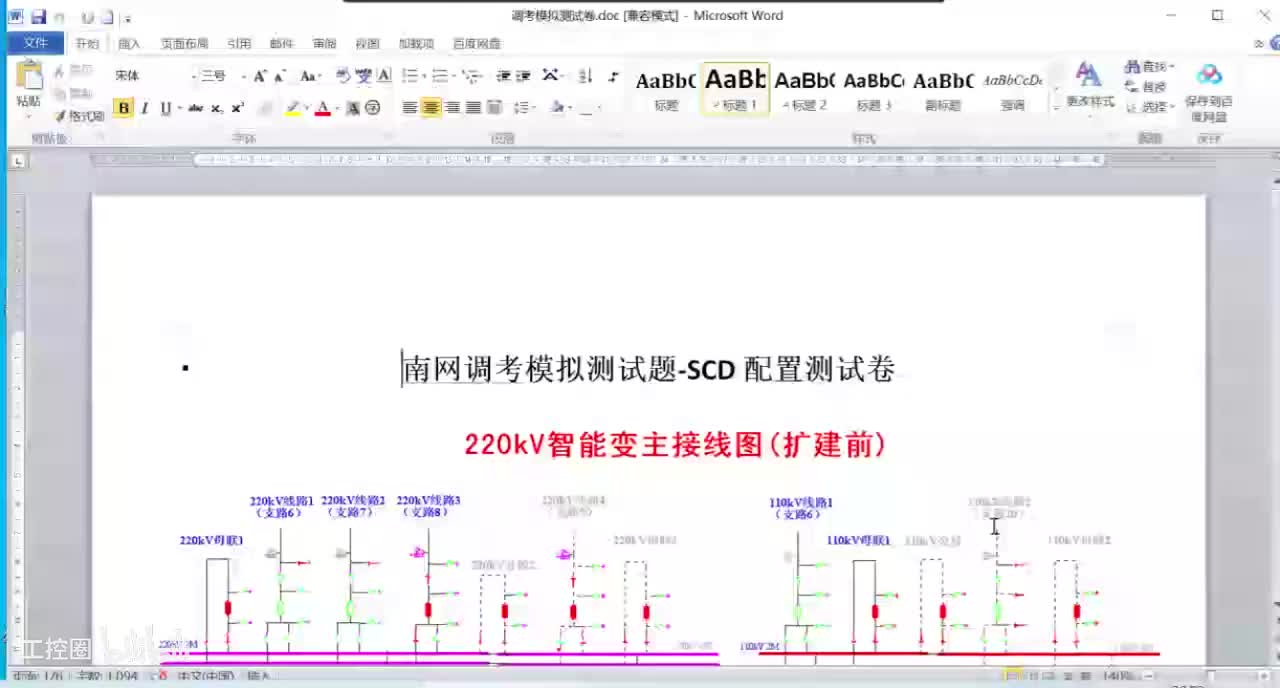1280x688 pixels.
Task: Click the Undo icon in the quick access toolbar
Action: [x=60, y=17]
